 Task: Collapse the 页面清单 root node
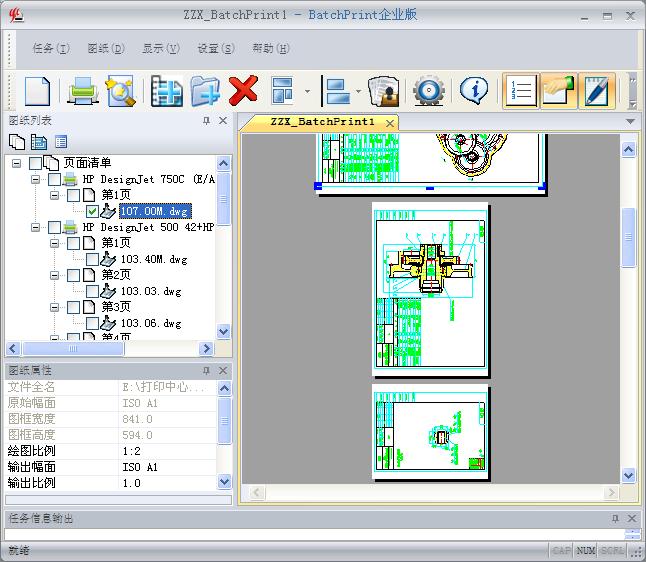[16, 164]
